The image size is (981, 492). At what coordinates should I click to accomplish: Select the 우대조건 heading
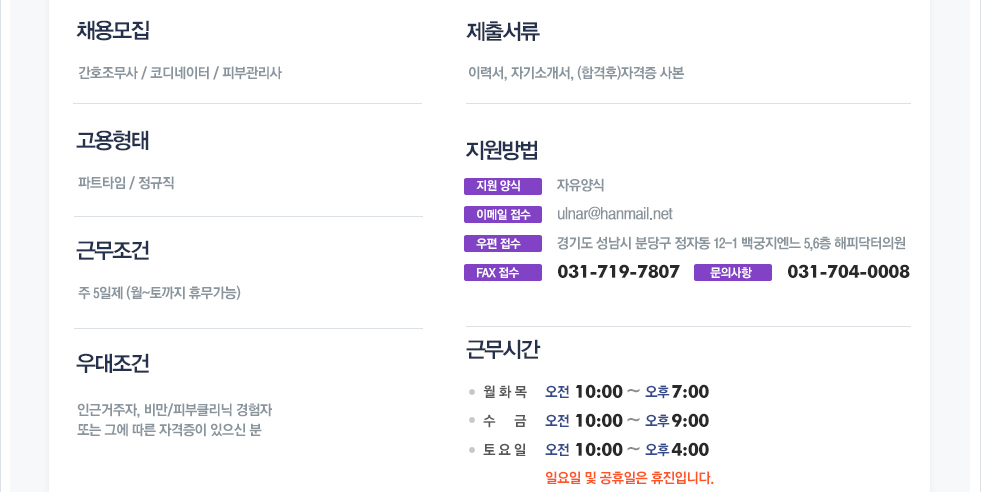pyautogui.click(x=113, y=362)
